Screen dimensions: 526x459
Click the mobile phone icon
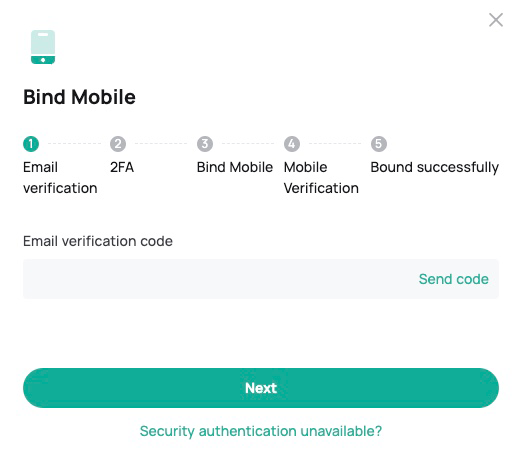tap(43, 47)
